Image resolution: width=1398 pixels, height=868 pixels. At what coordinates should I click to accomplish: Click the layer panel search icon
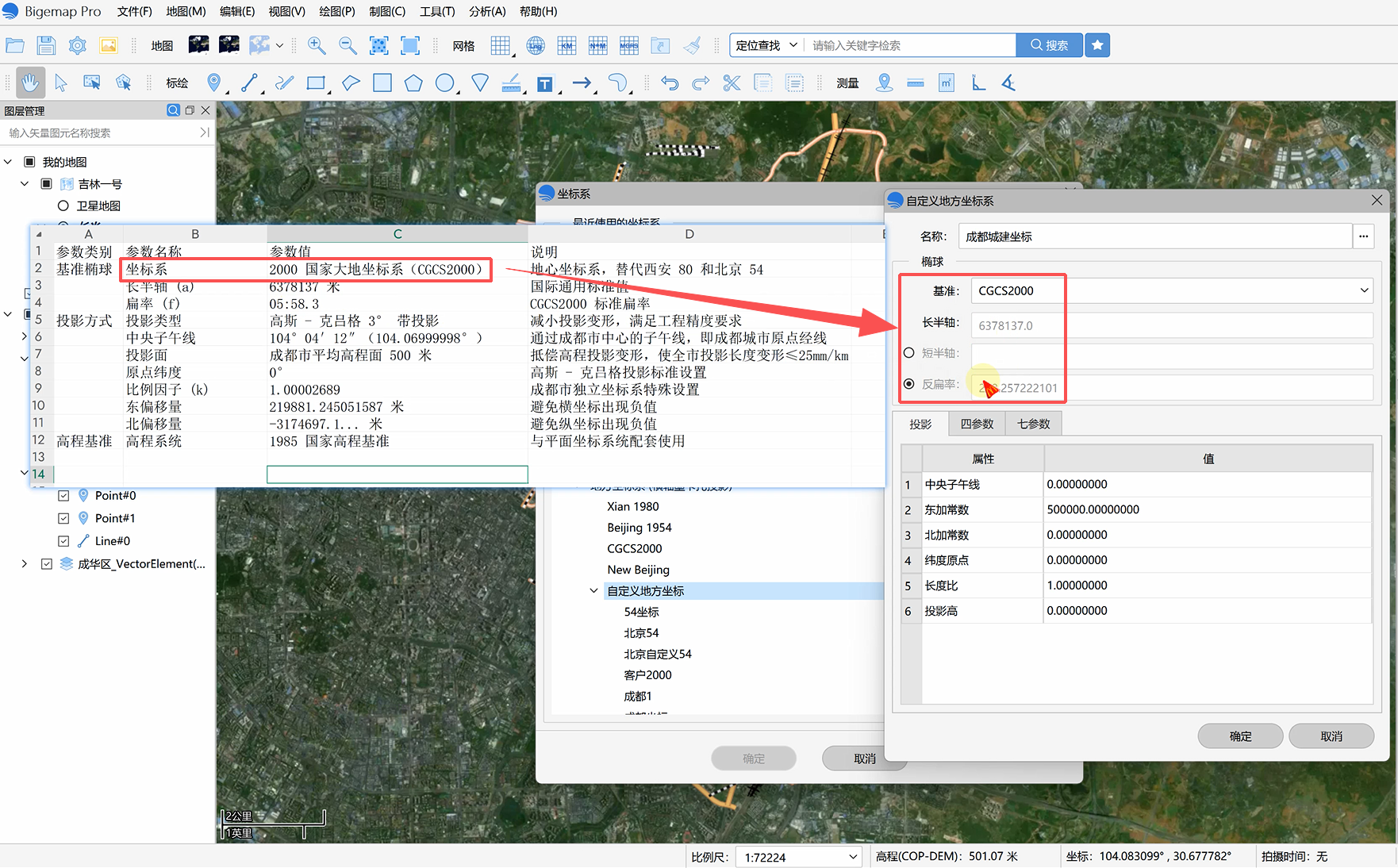pyautogui.click(x=173, y=110)
